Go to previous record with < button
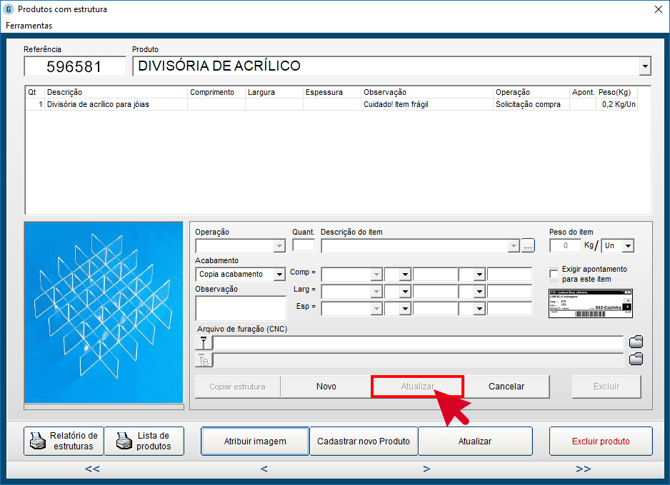670x485 pixels. 264,469
